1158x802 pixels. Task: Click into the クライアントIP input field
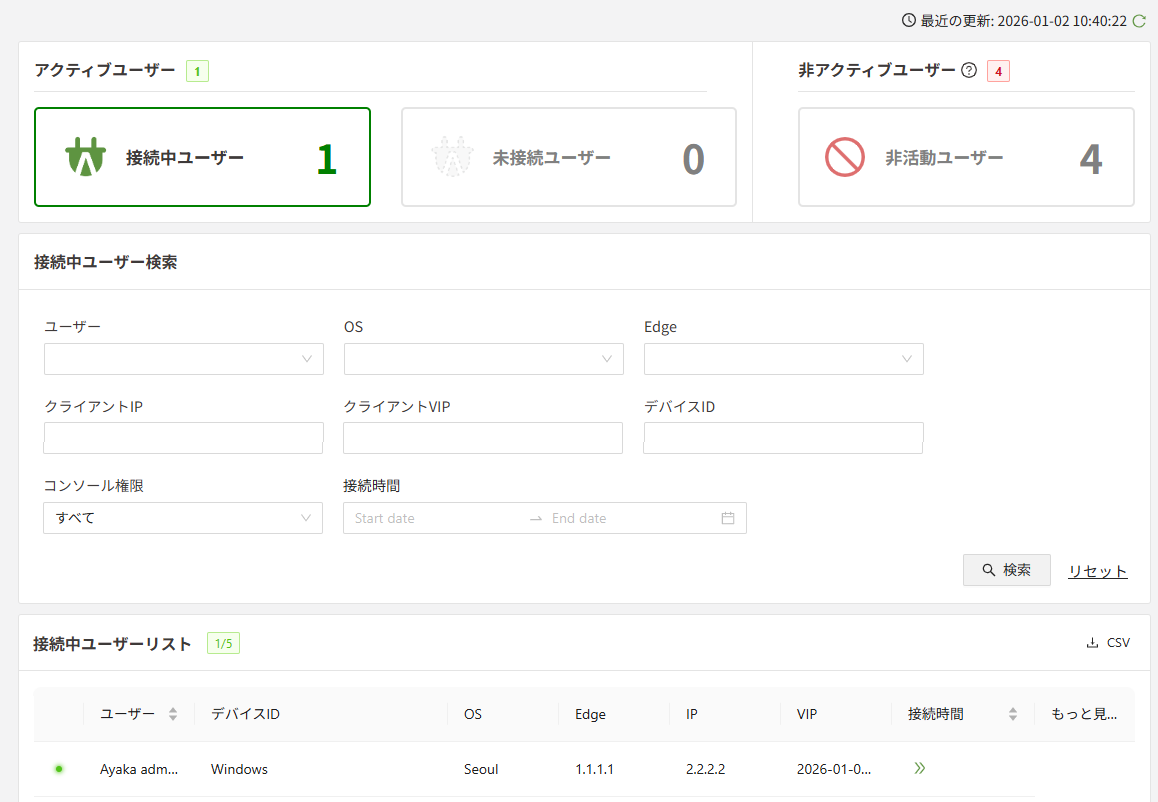point(183,438)
